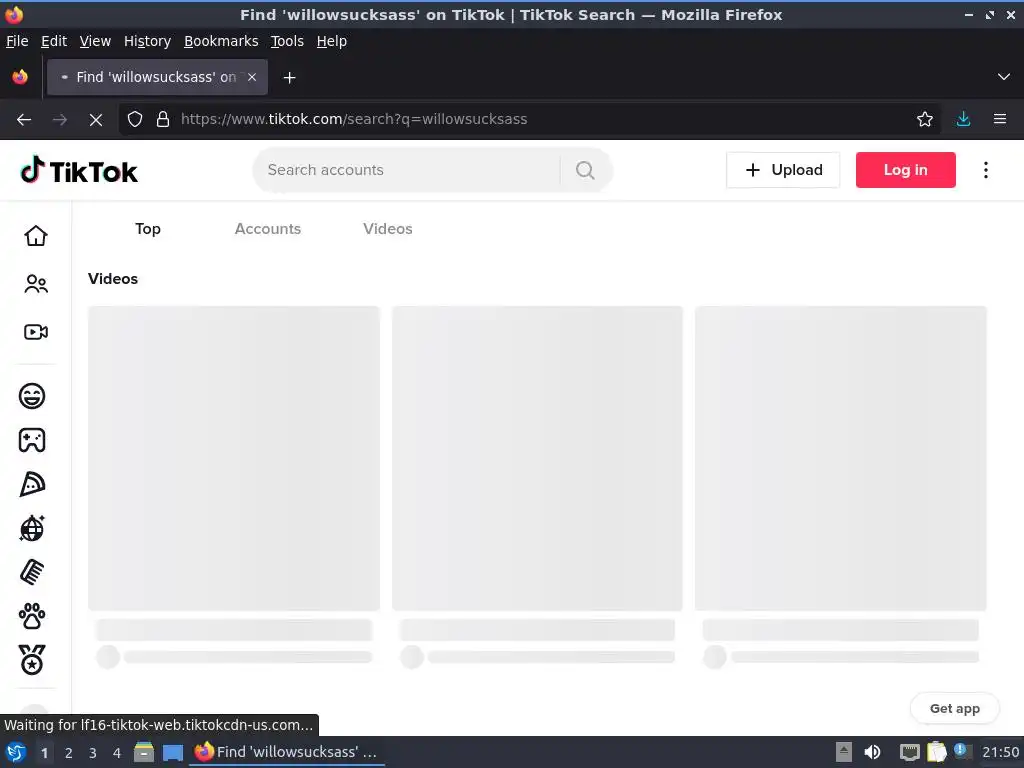Select Animals paw print icon
Screen dimensions: 1024x768
tap(32, 616)
